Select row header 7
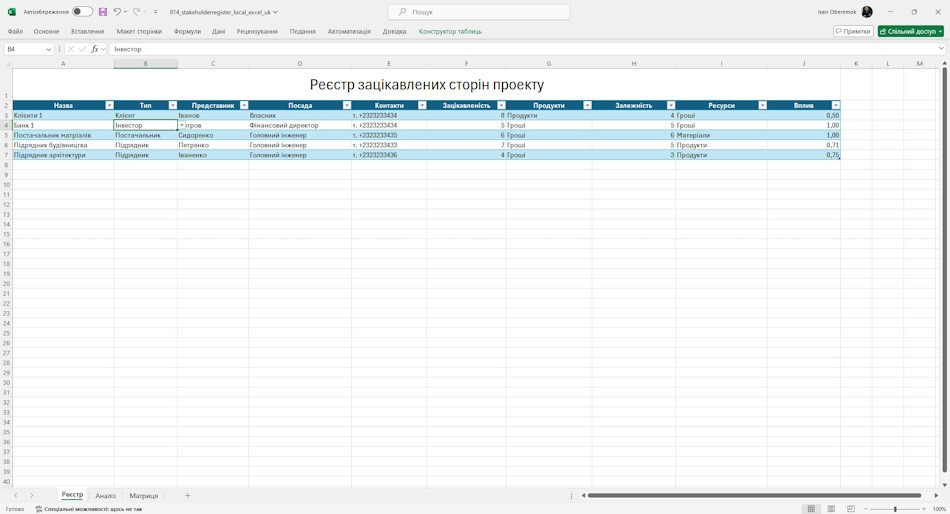950x514 pixels. point(6,155)
